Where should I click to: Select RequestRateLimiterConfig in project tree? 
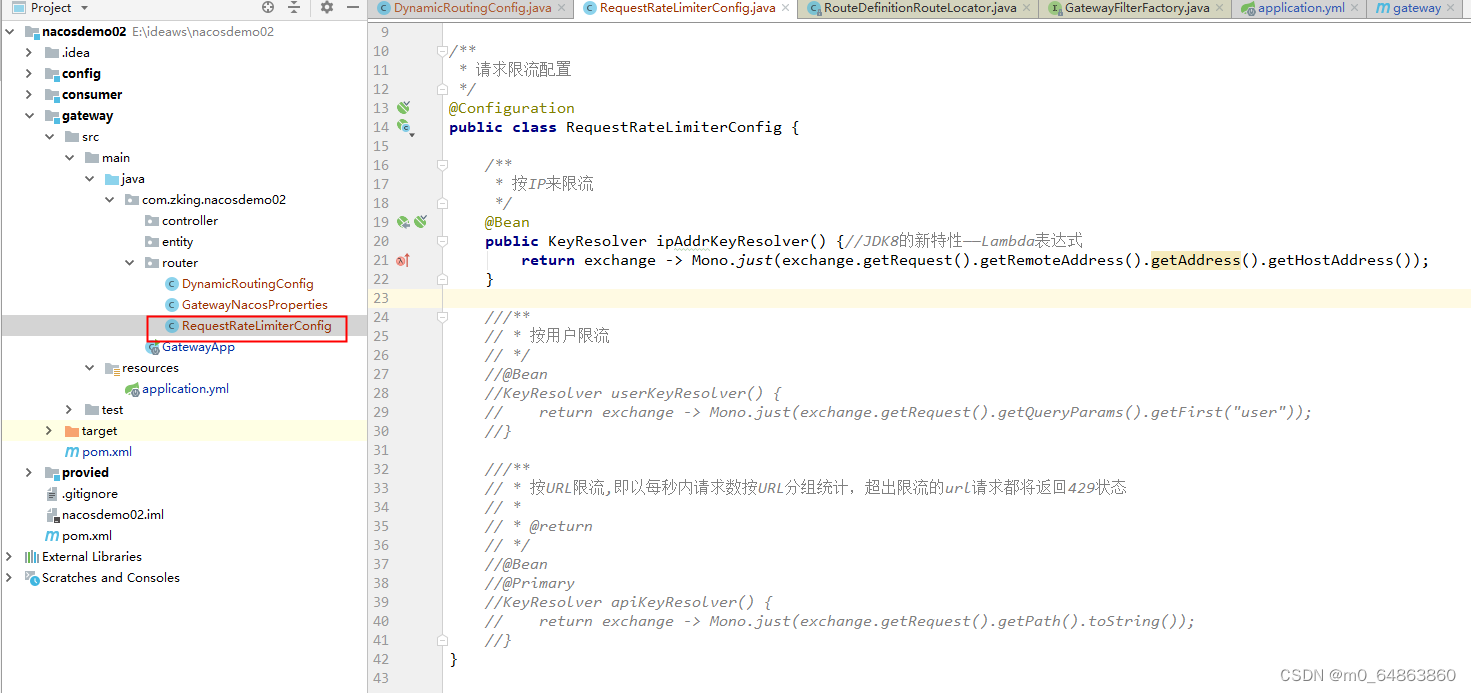coord(256,326)
